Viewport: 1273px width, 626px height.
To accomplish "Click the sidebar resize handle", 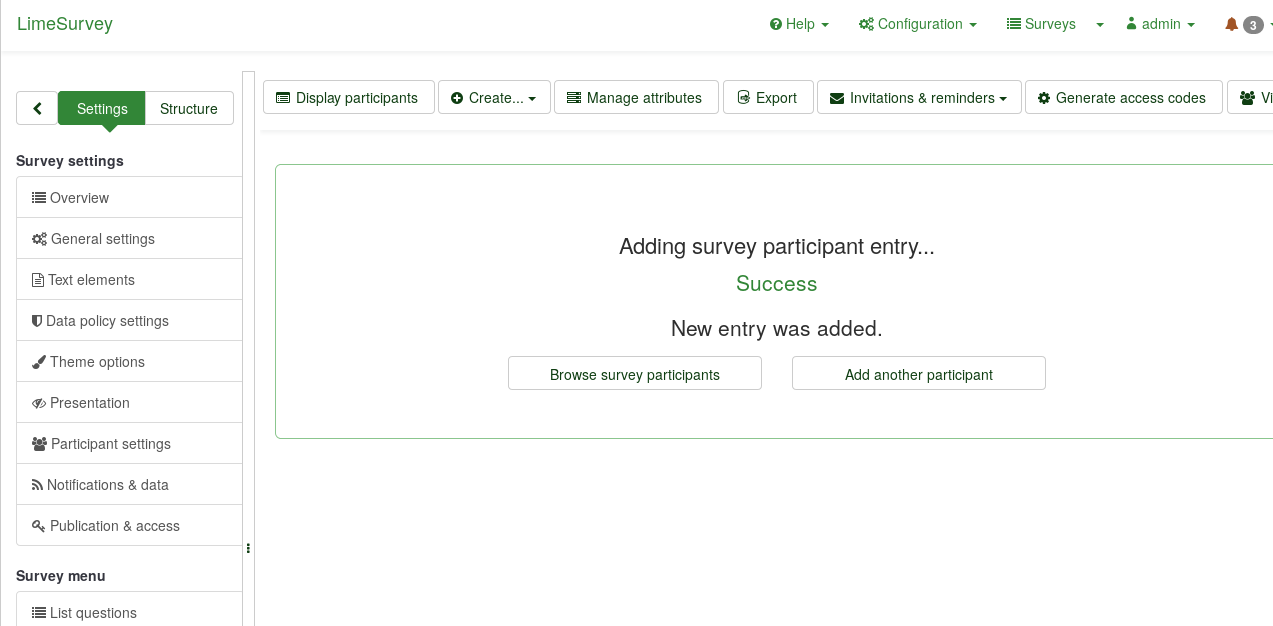I will [x=248, y=548].
